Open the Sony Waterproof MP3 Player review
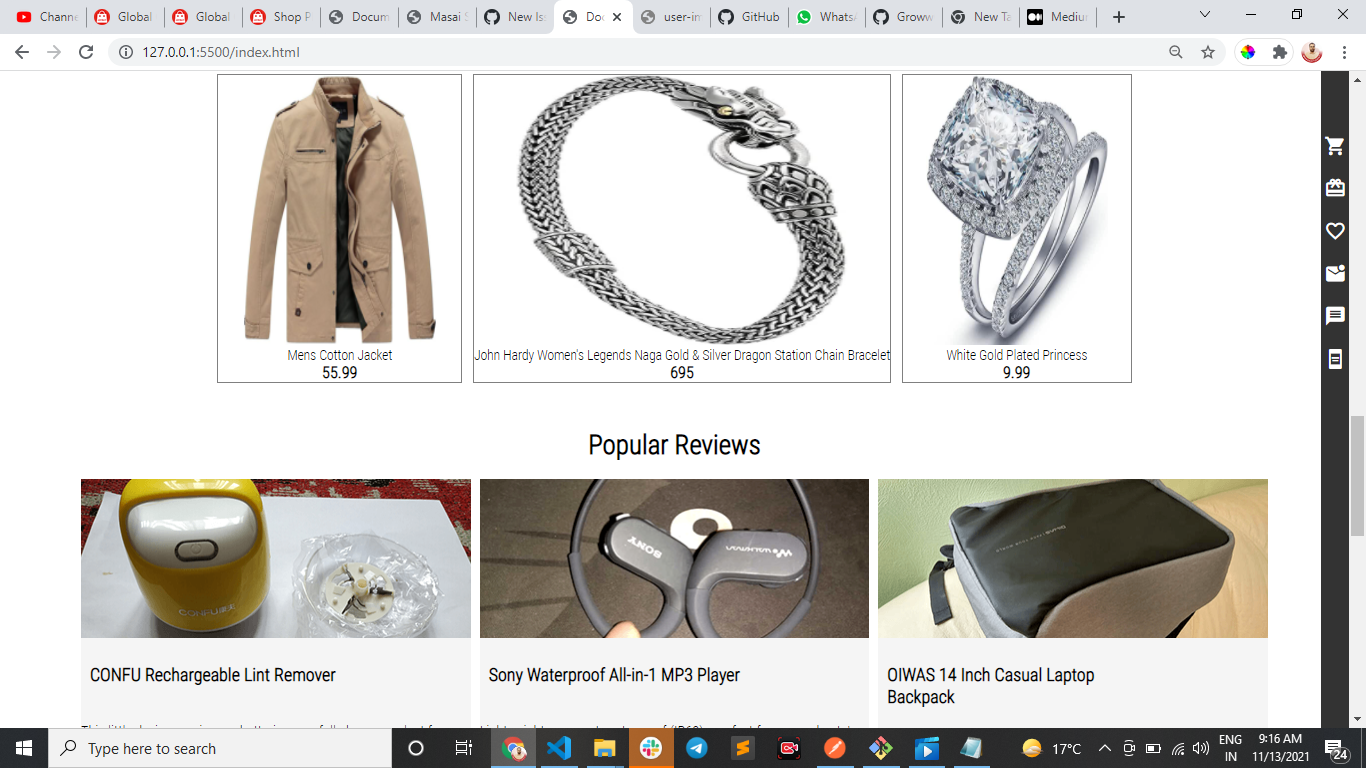This screenshot has width=1366, height=768. 614,675
